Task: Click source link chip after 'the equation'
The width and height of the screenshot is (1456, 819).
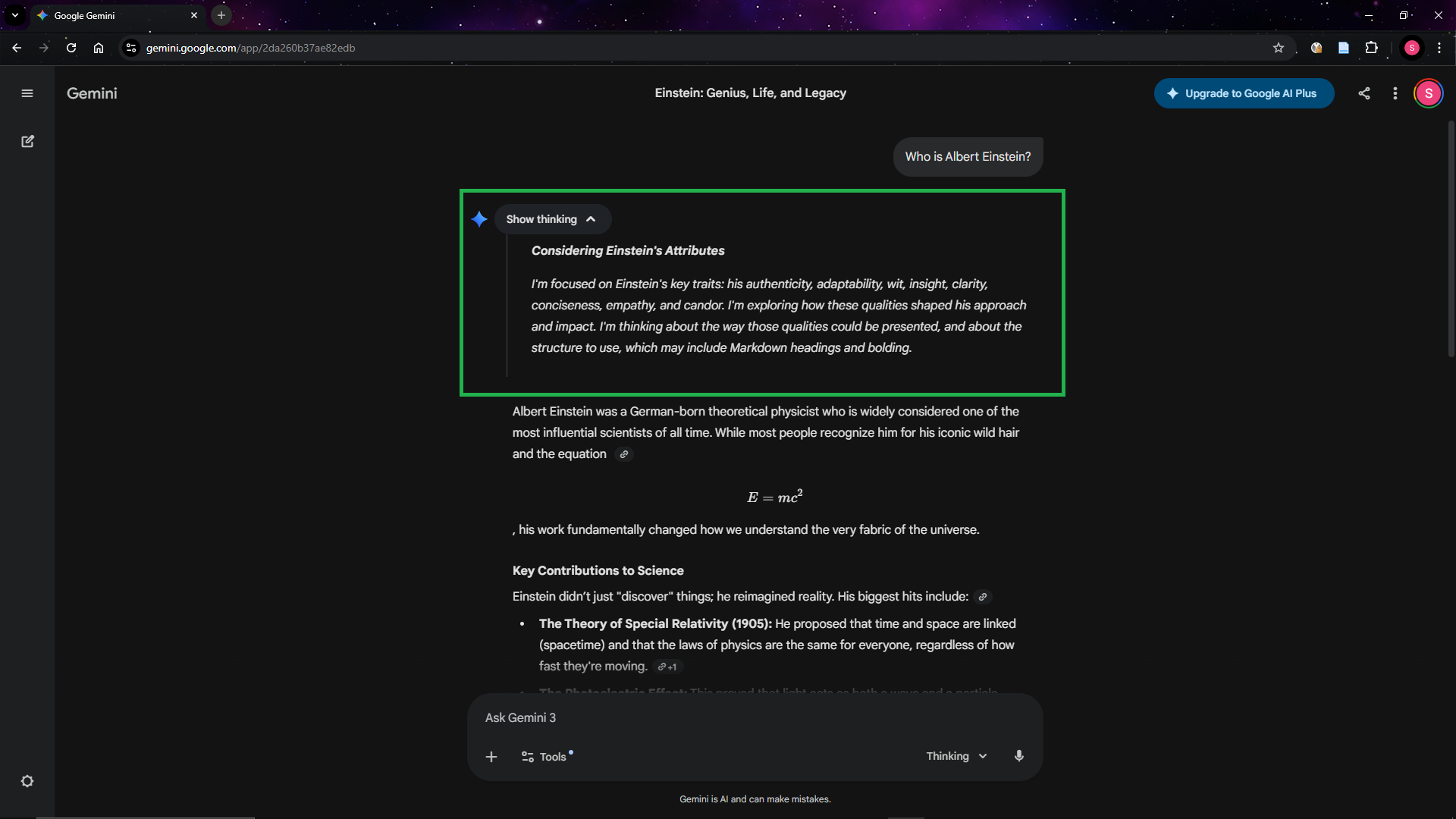Action: [x=624, y=454]
